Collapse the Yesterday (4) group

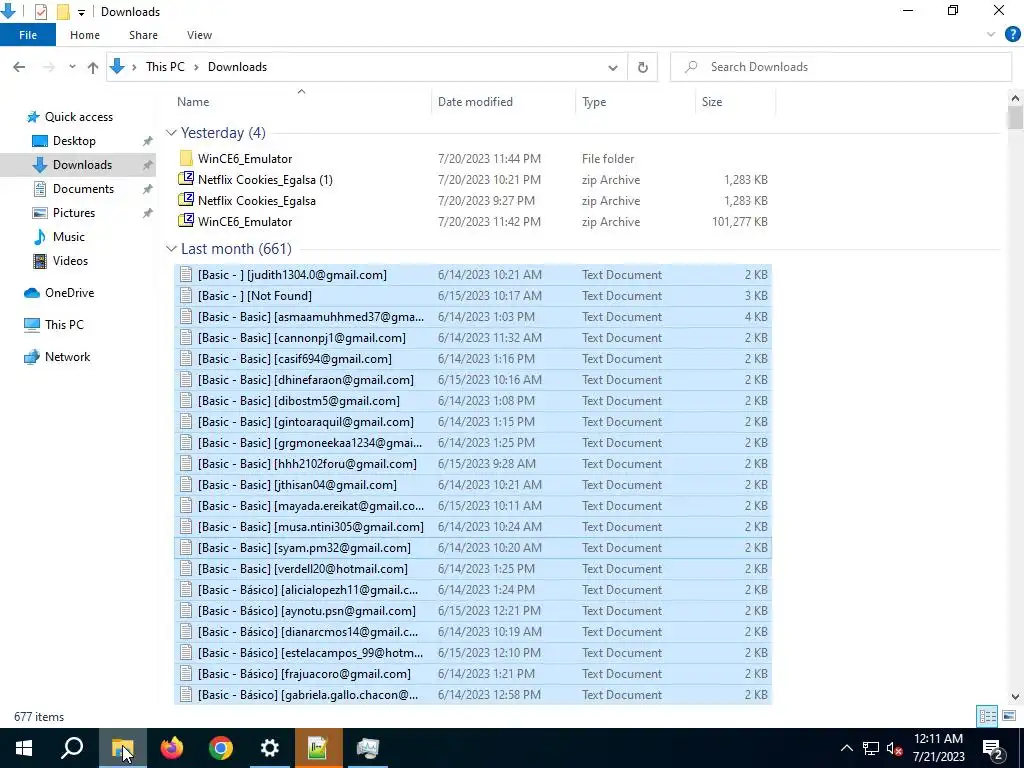[171, 133]
